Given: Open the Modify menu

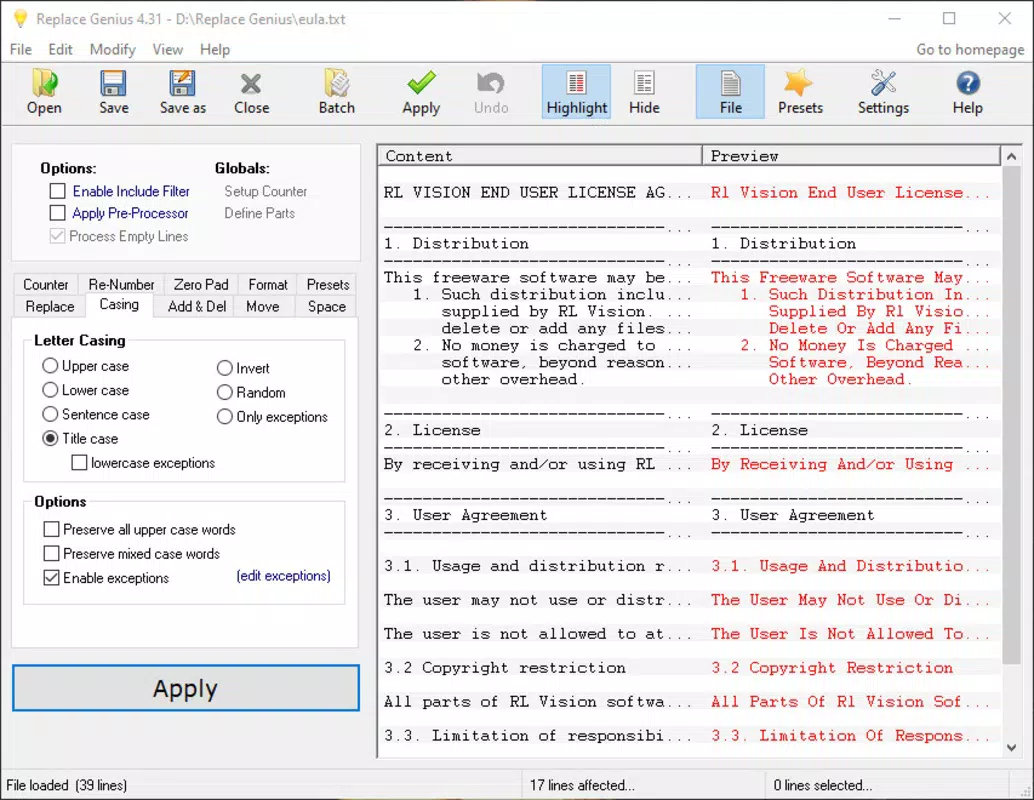Looking at the screenshot, I should click(112, 49).
